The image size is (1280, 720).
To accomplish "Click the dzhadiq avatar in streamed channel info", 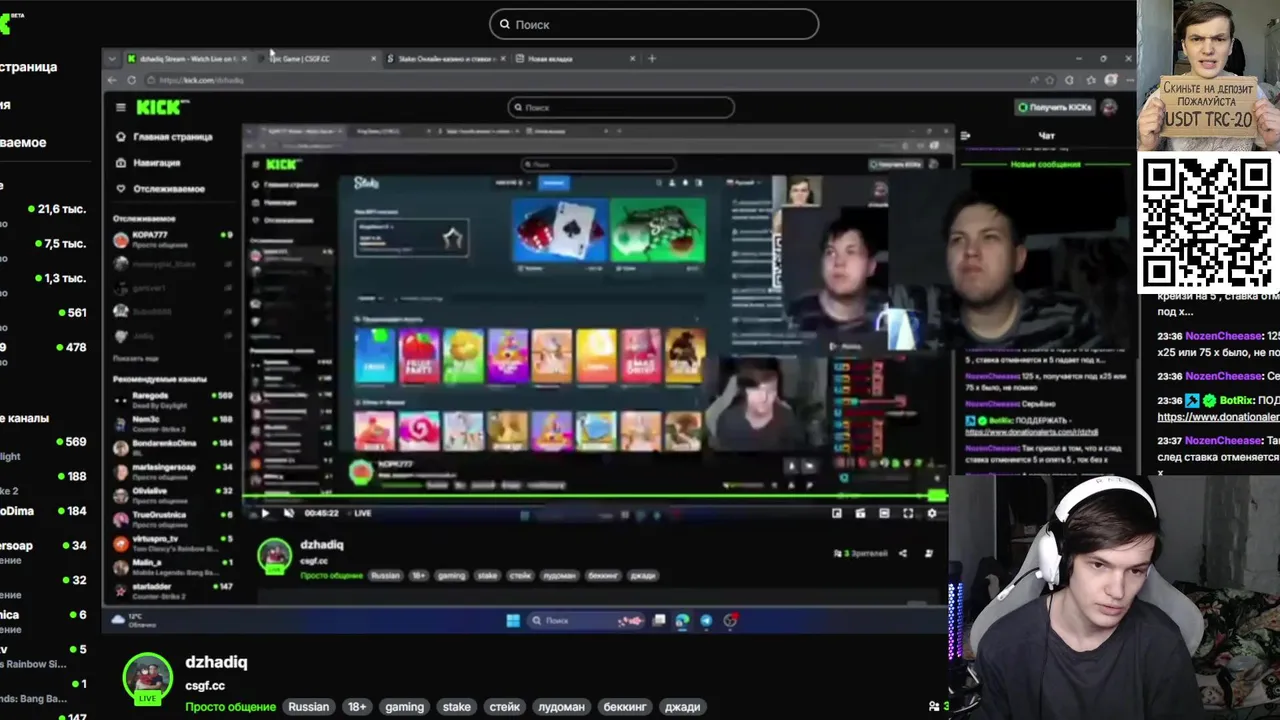I will coord(275,555).
